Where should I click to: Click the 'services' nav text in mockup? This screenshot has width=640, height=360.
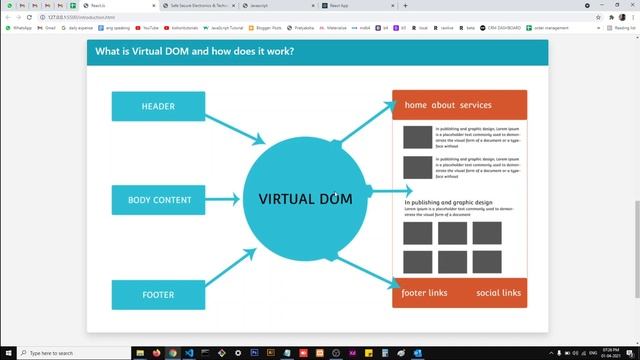point(476,105)
